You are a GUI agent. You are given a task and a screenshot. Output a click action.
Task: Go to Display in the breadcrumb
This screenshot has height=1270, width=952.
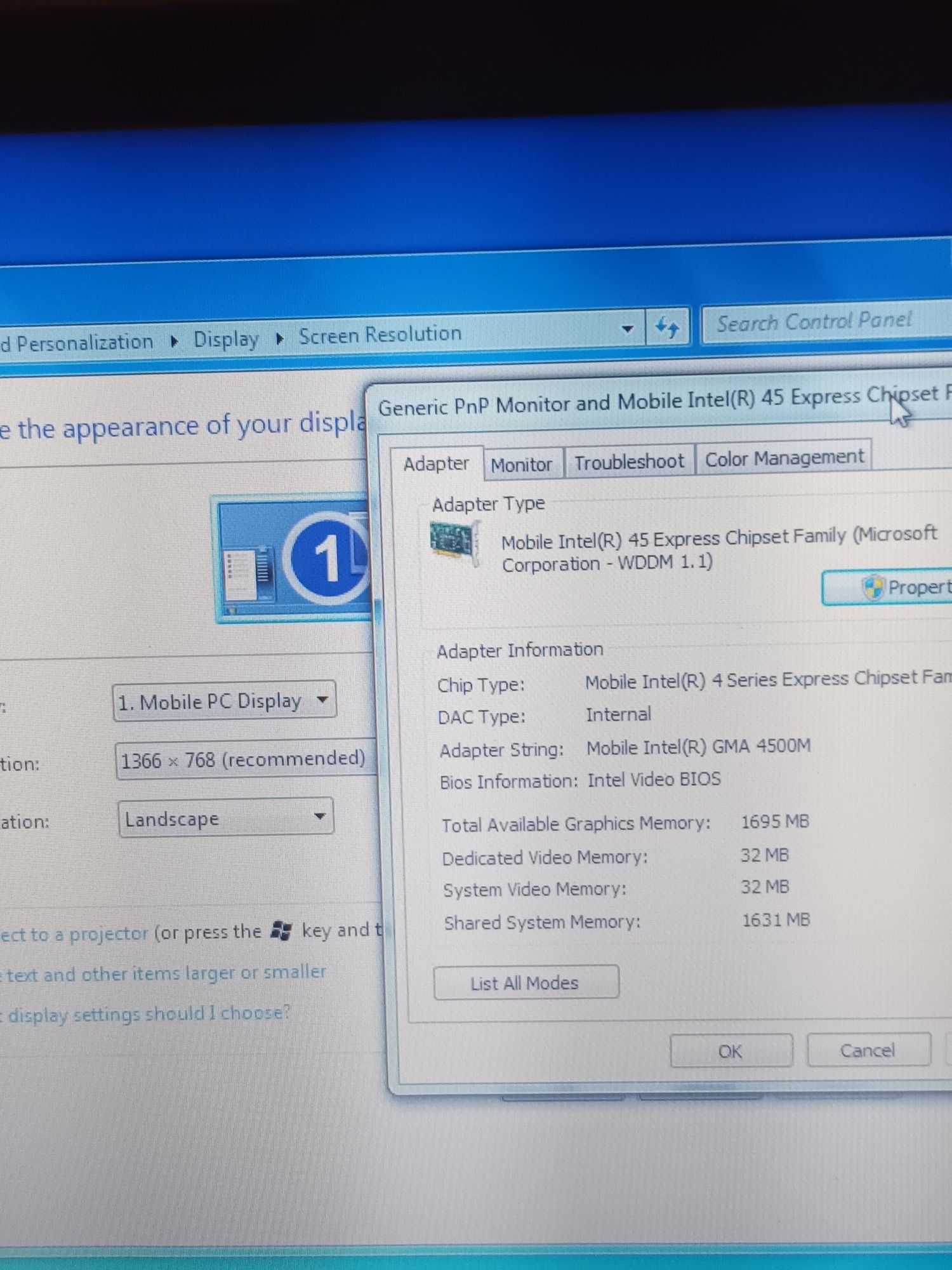pyautogui.click(x=226, y=340)
